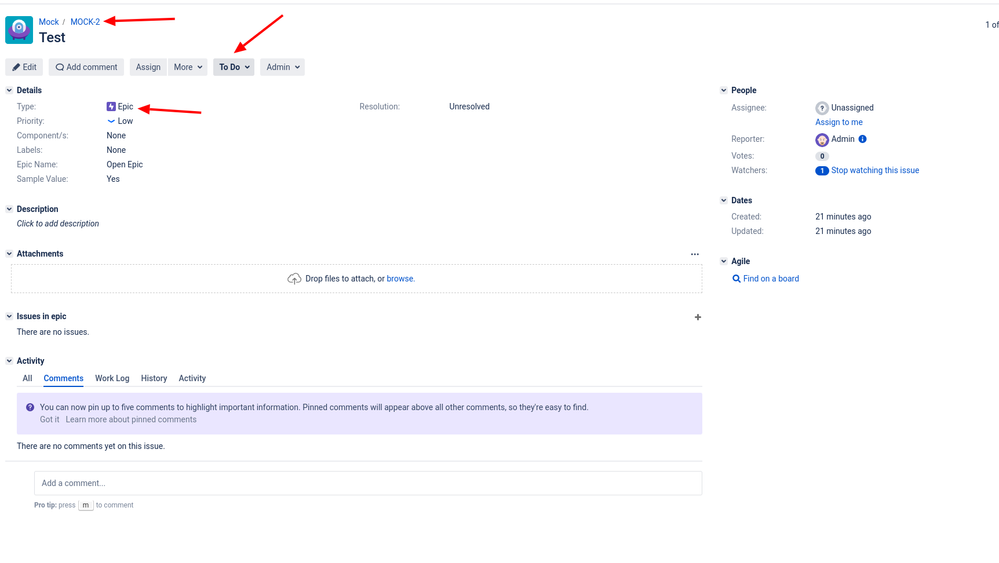Click the purple Epic type icon
The width and height of the screenshot is (999, 563).
point(111,106)
